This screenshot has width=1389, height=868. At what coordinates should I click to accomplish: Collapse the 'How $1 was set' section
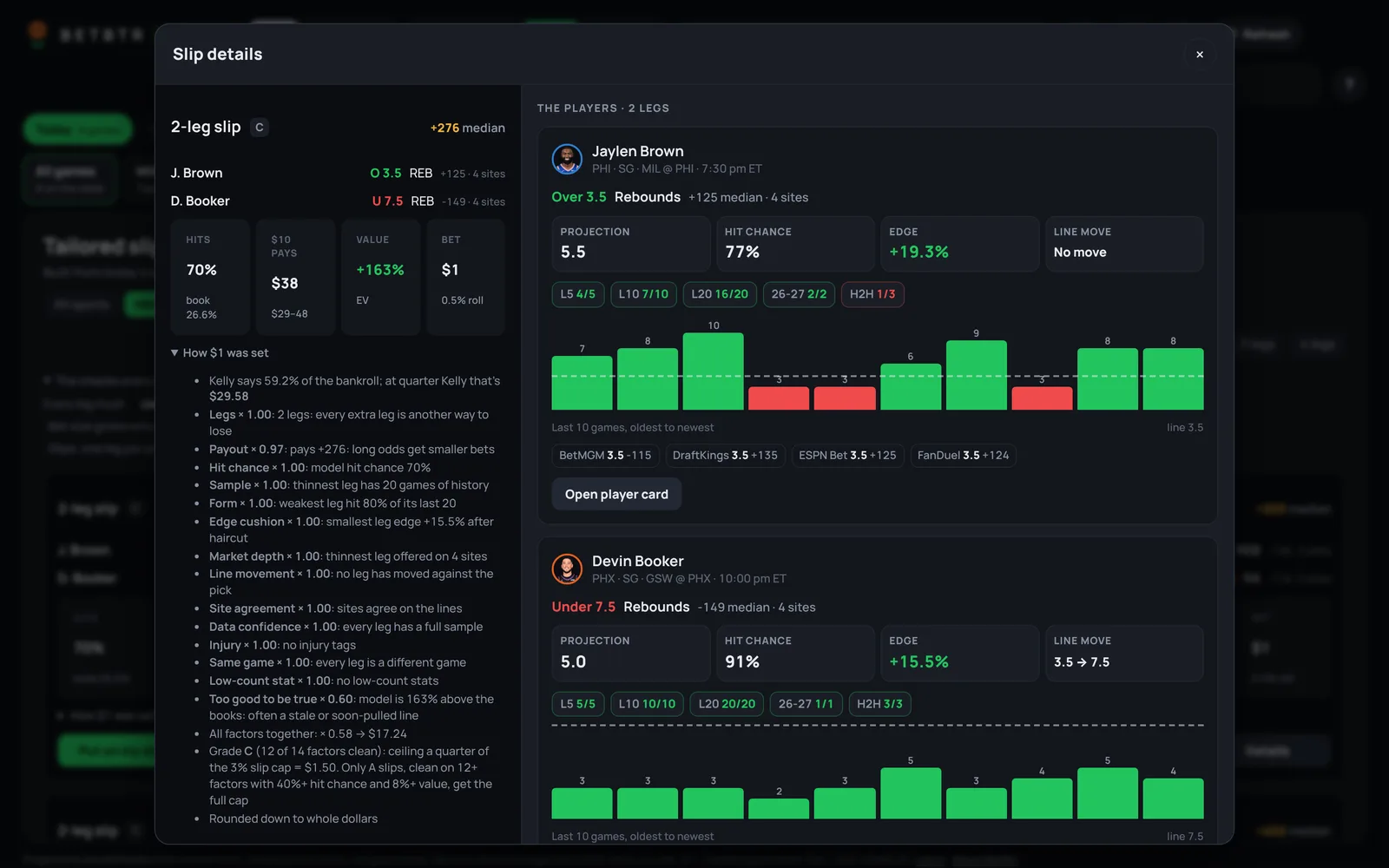[220, 353]
